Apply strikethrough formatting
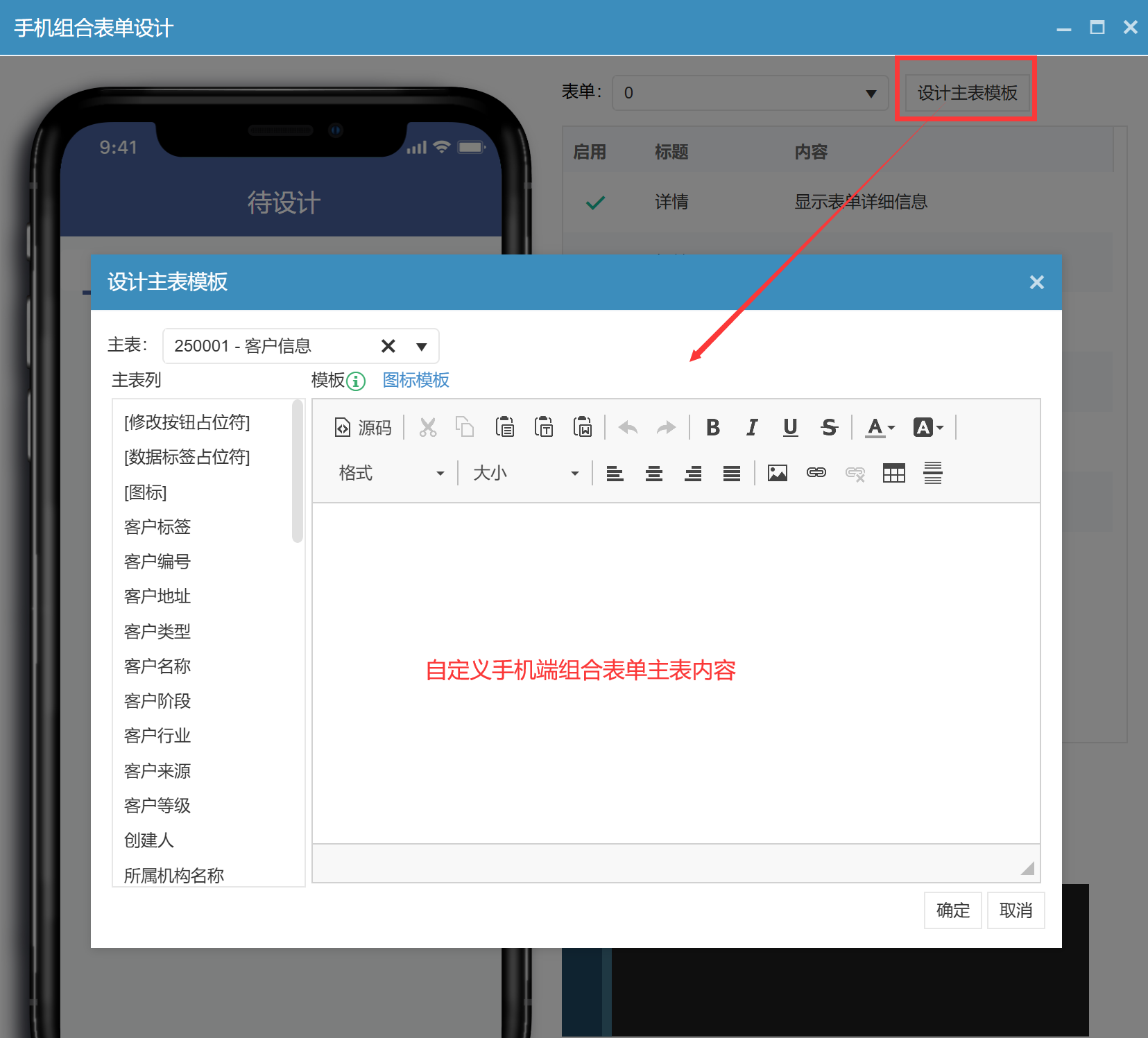Screen dimensions: 1148x1038 point(829,428)
